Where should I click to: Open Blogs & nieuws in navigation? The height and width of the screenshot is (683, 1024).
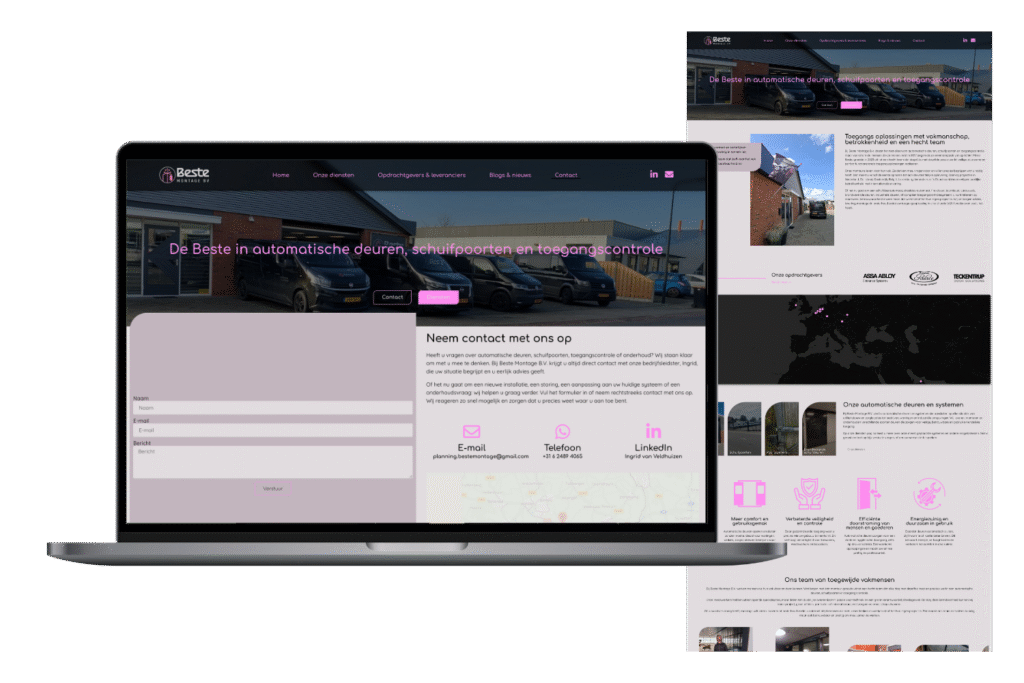510,175
